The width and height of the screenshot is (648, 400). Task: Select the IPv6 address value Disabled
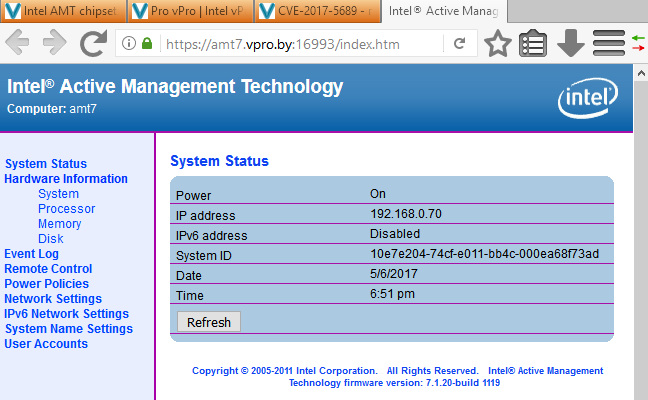tap(395, 233)
